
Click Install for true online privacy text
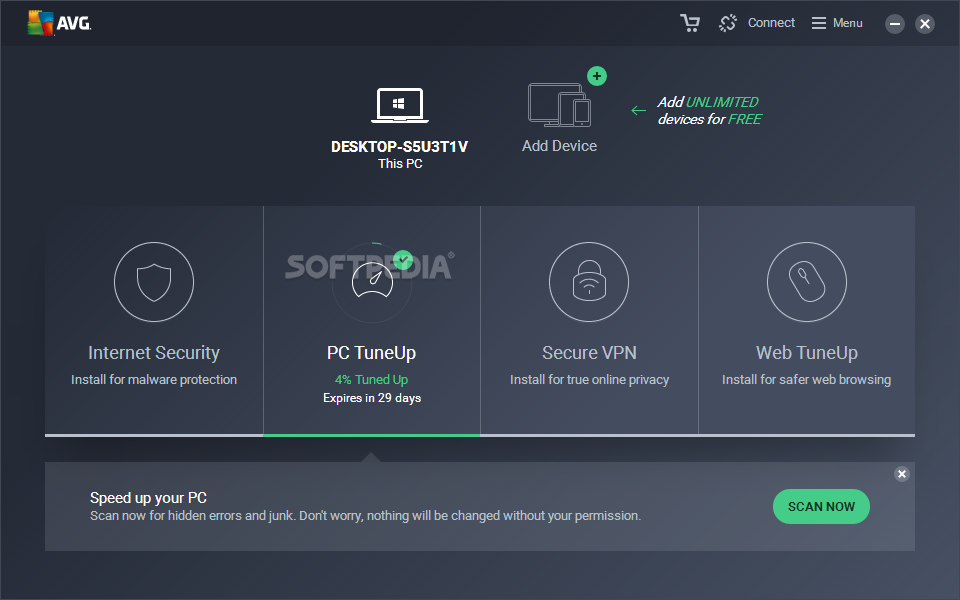click(589, 380)
